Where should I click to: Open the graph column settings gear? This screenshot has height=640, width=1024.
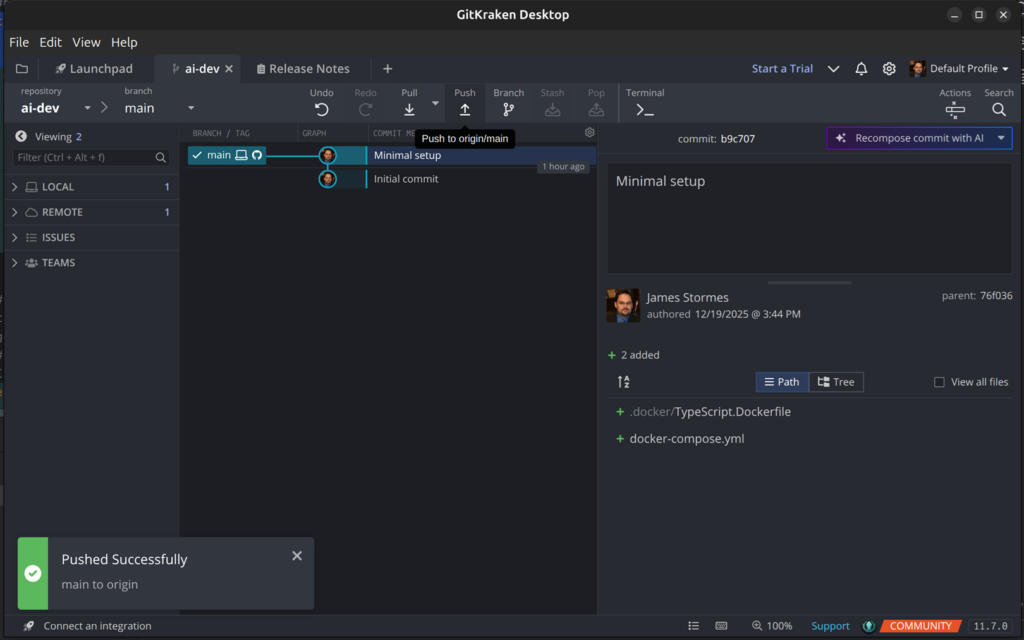(589, 132)
